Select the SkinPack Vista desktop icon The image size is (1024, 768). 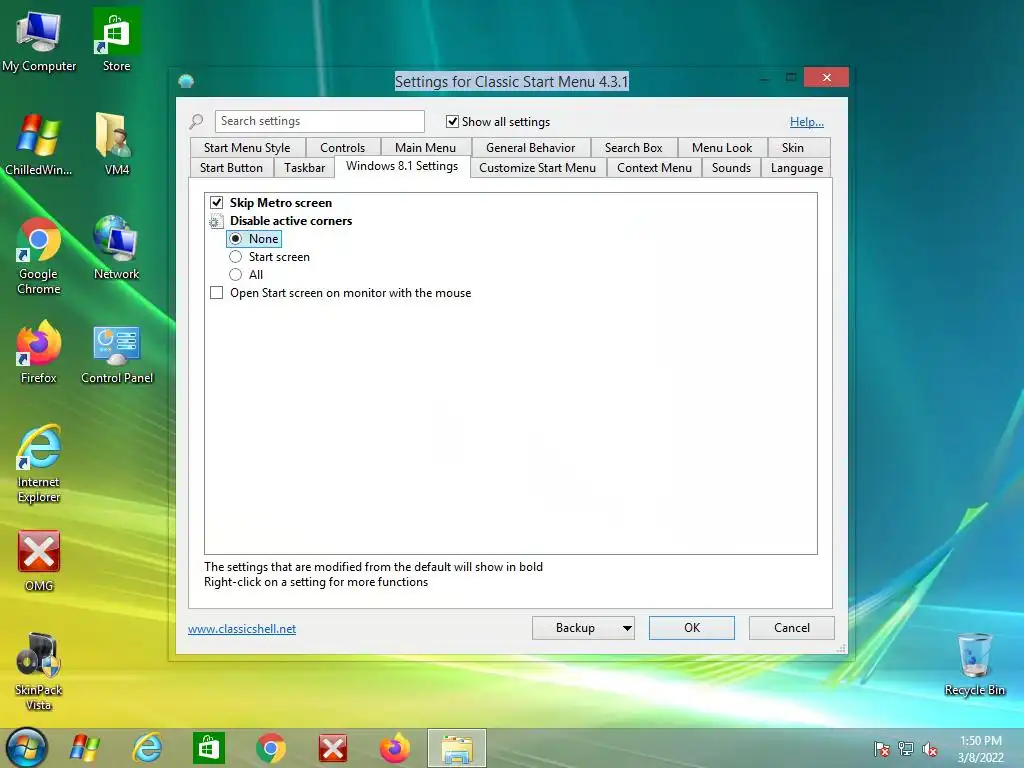[x=39, y=672]
